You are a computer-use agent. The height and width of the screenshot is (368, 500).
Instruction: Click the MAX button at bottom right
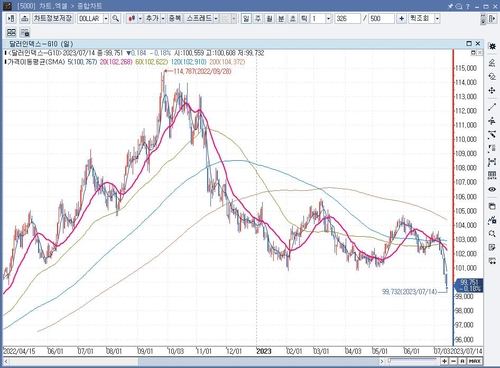pyautogui.click(x=475, y=361)
